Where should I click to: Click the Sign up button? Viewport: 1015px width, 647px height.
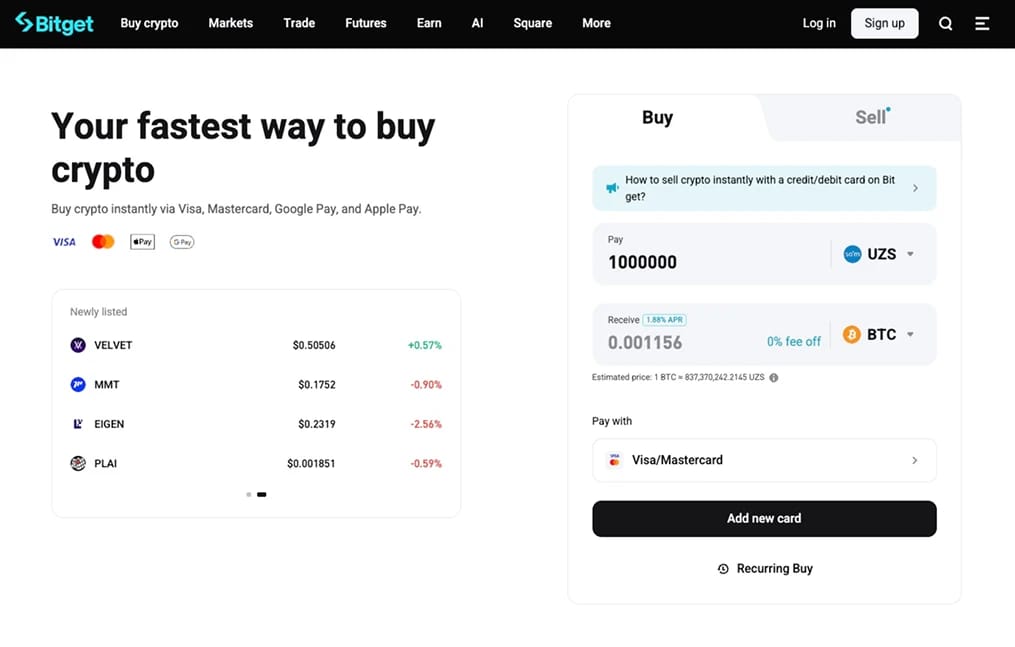click(x=884, y=23)
